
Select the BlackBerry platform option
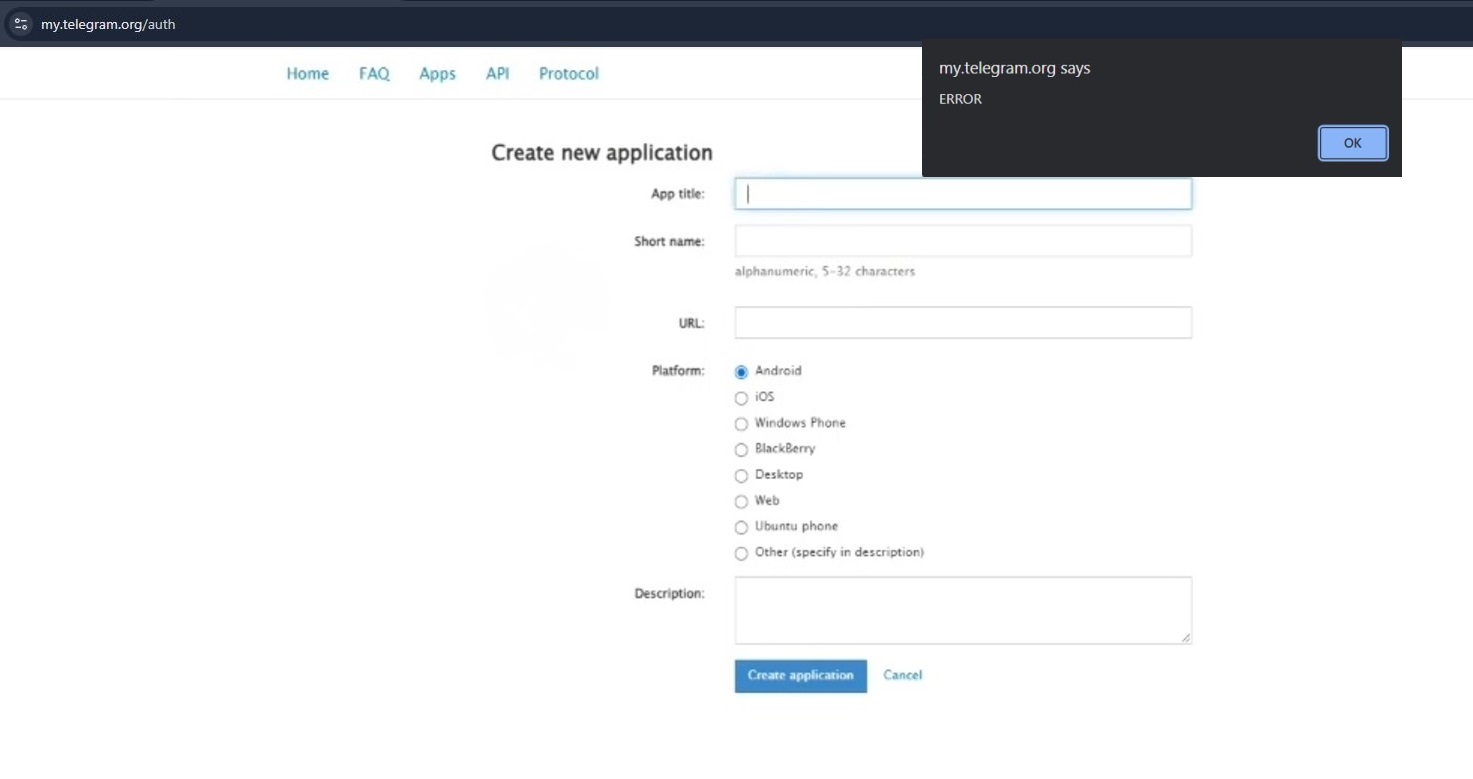point(741,450)
